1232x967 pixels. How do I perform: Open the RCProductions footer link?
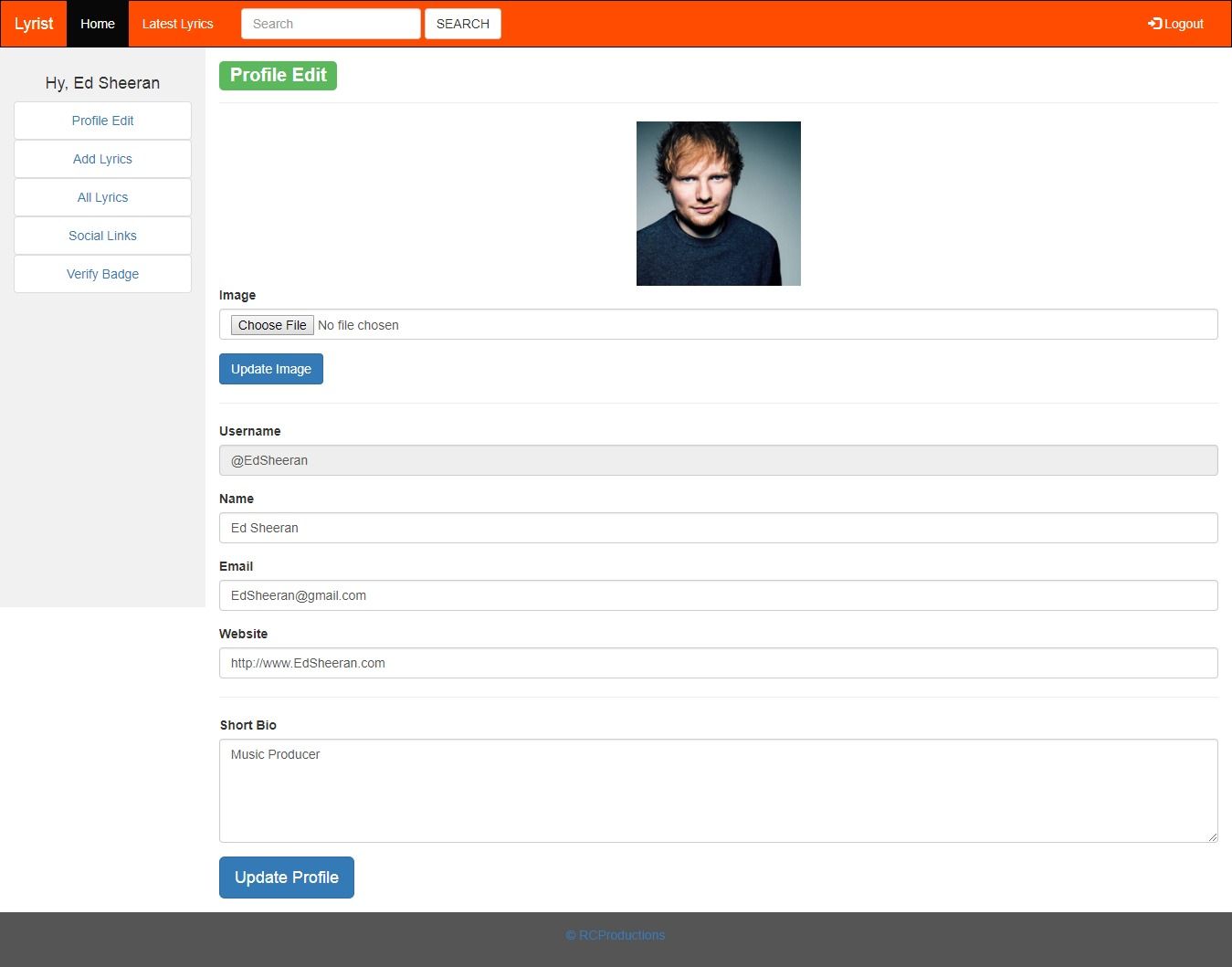[616, 935]
